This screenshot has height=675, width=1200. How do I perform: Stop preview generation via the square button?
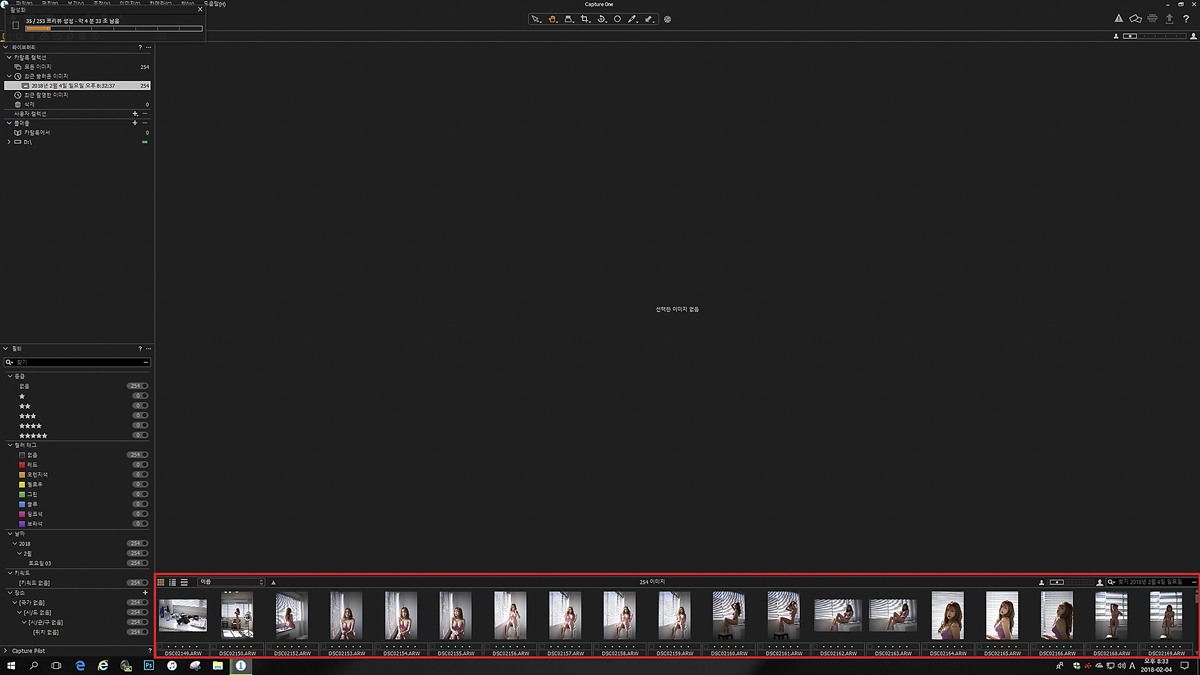(15, 25)
